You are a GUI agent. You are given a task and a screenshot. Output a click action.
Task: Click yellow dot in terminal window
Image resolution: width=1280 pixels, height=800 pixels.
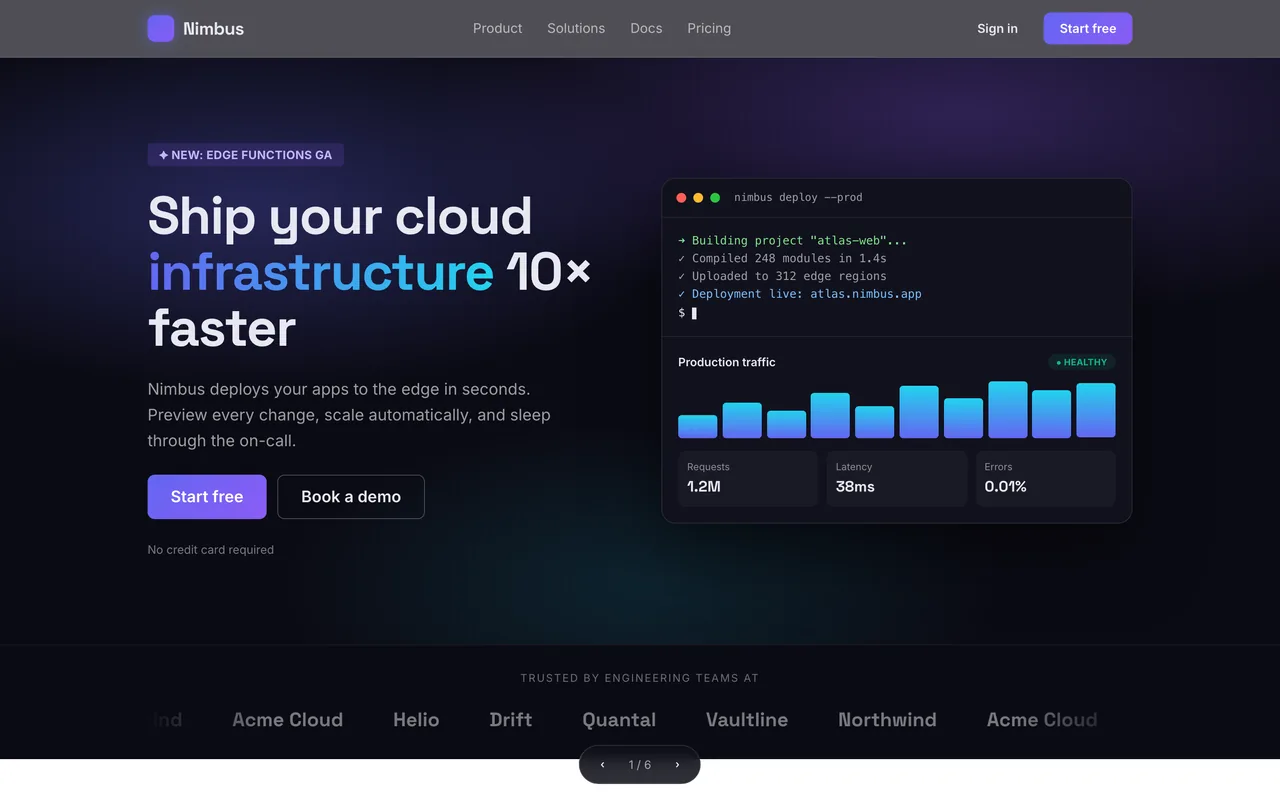coord(698,198)
